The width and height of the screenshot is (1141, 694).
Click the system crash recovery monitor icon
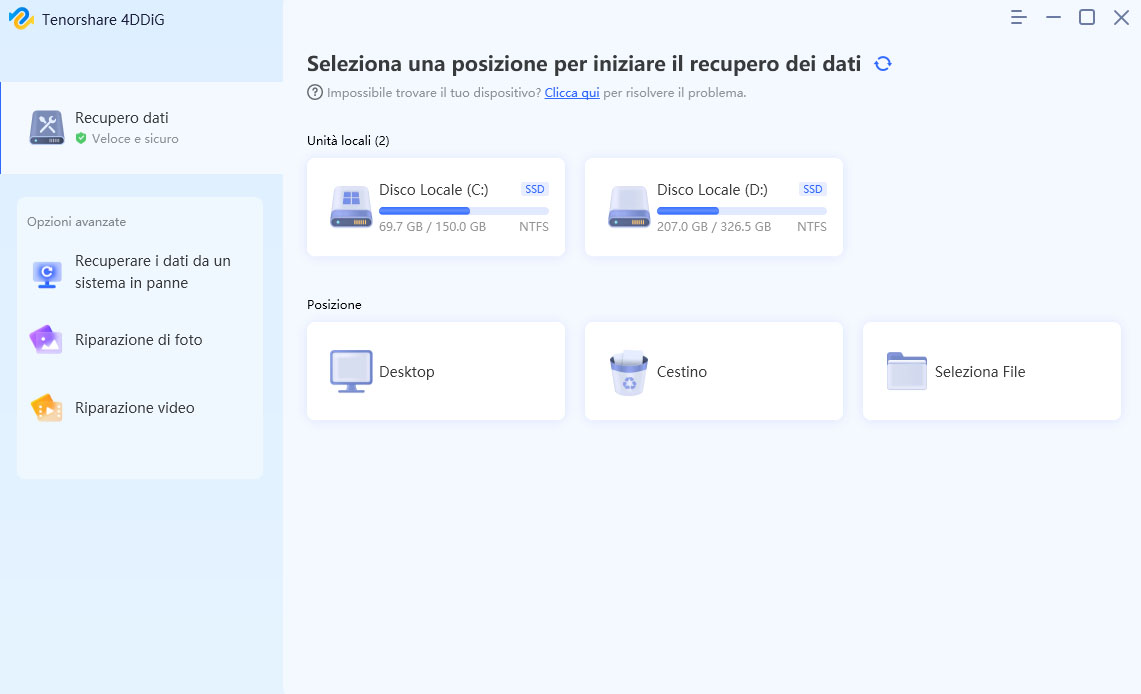pyautogui.click(x=46, y=273)
